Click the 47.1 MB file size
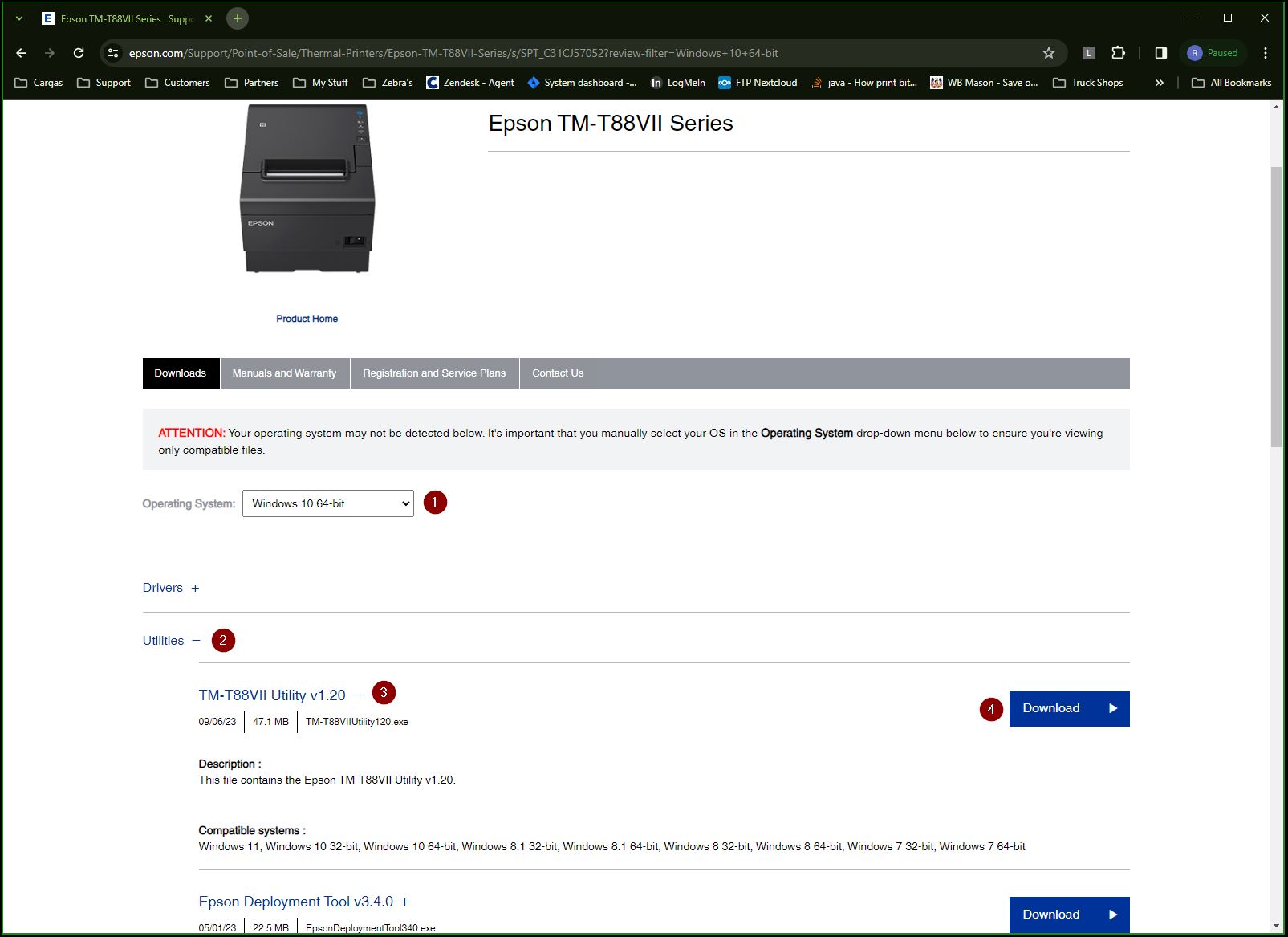The image size is (1288, 937). click(x=270, y=722)
